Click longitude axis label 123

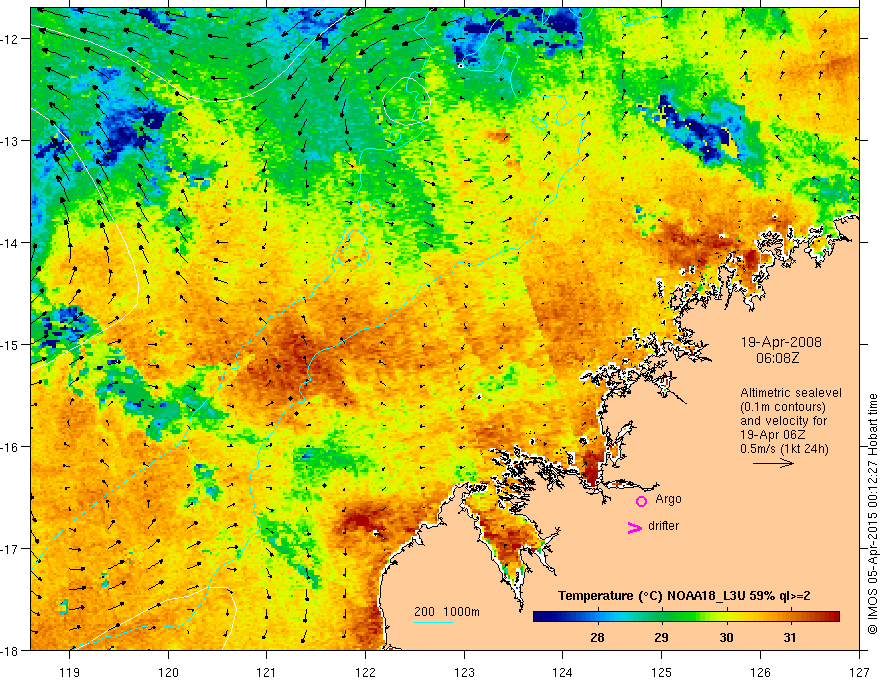(x=464, y=672)
